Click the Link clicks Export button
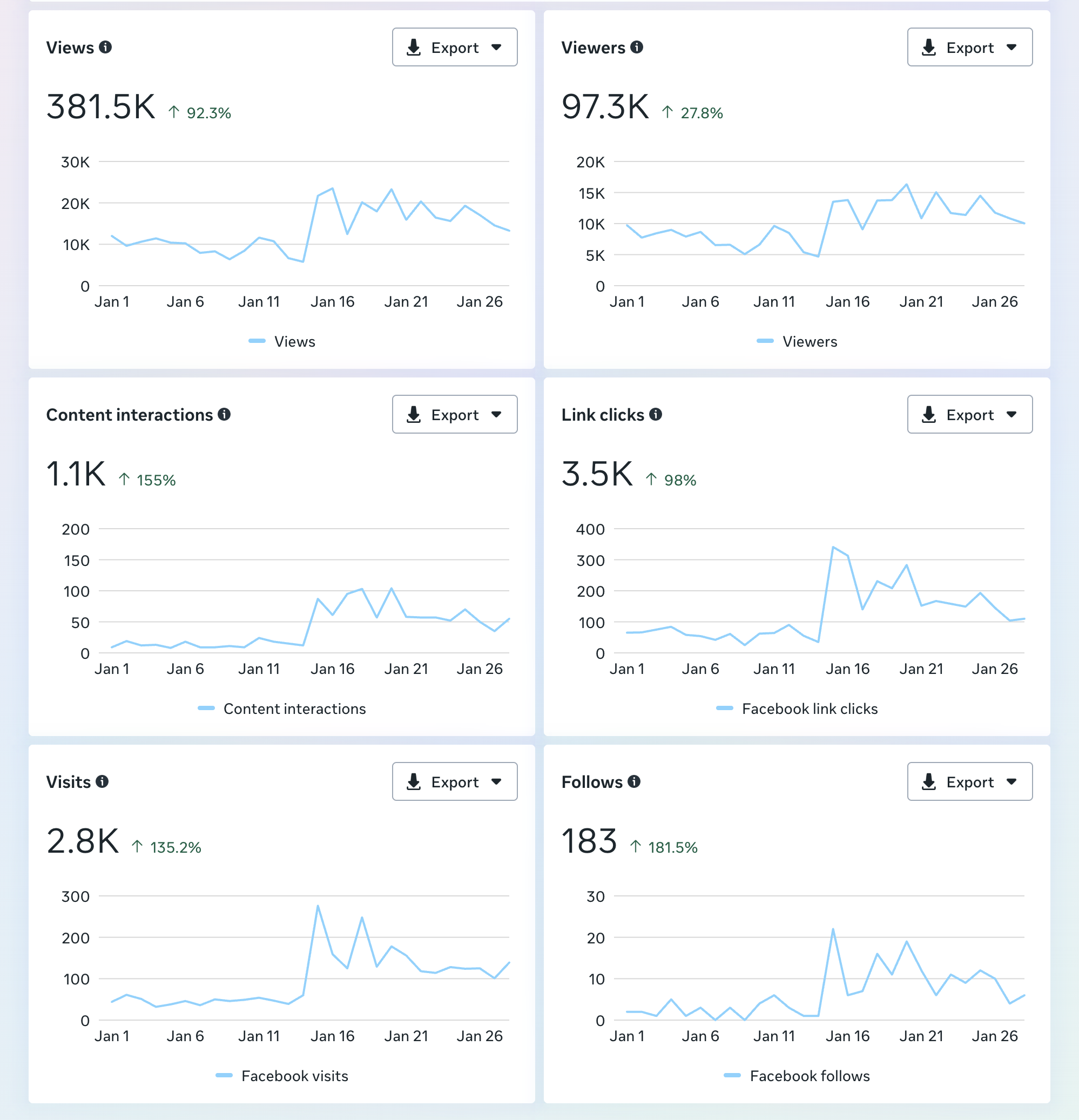 969,415
